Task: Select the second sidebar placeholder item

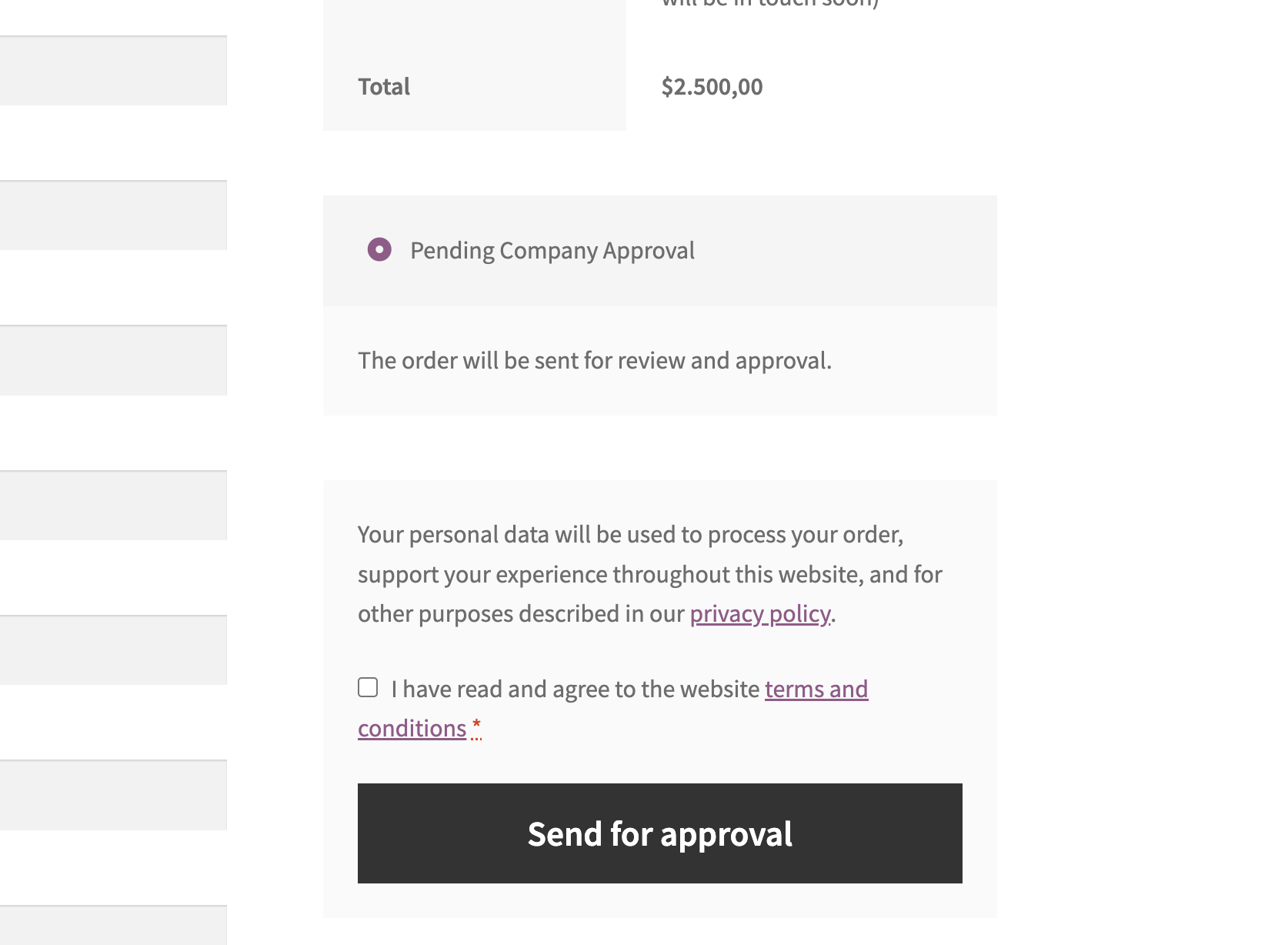Action: tap(112, 215)
